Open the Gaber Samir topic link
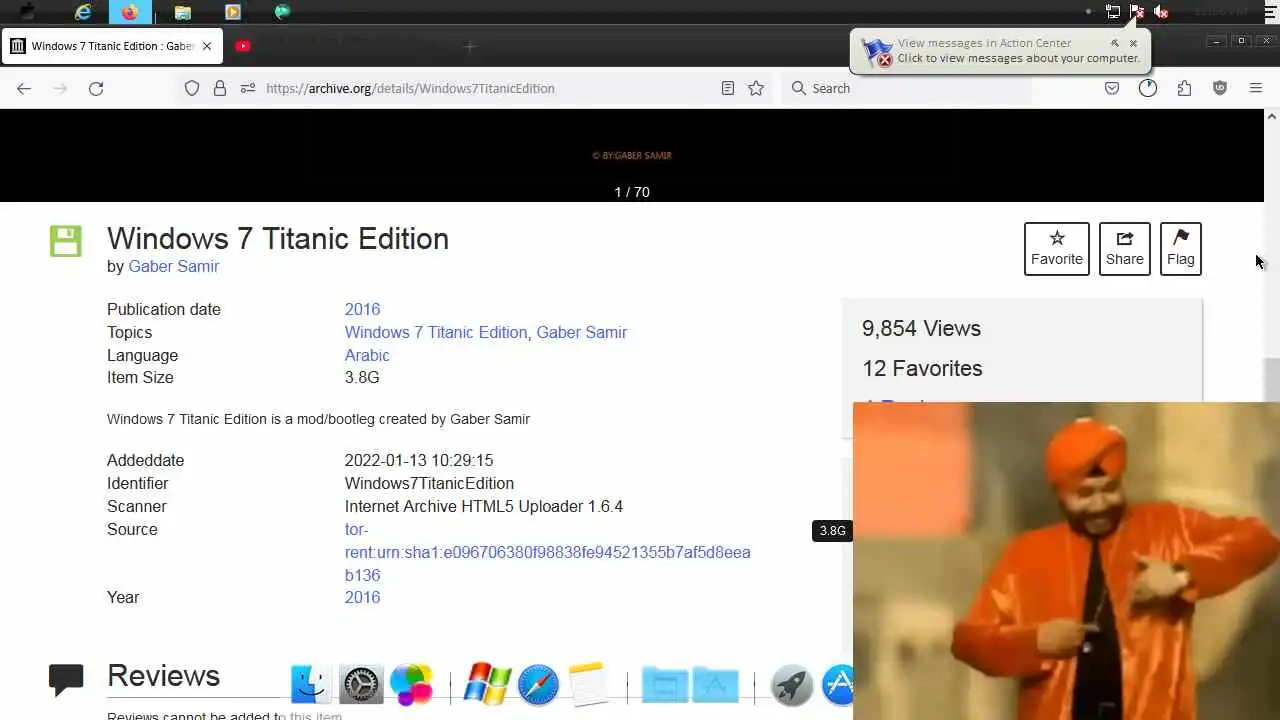 click(581, 332)
